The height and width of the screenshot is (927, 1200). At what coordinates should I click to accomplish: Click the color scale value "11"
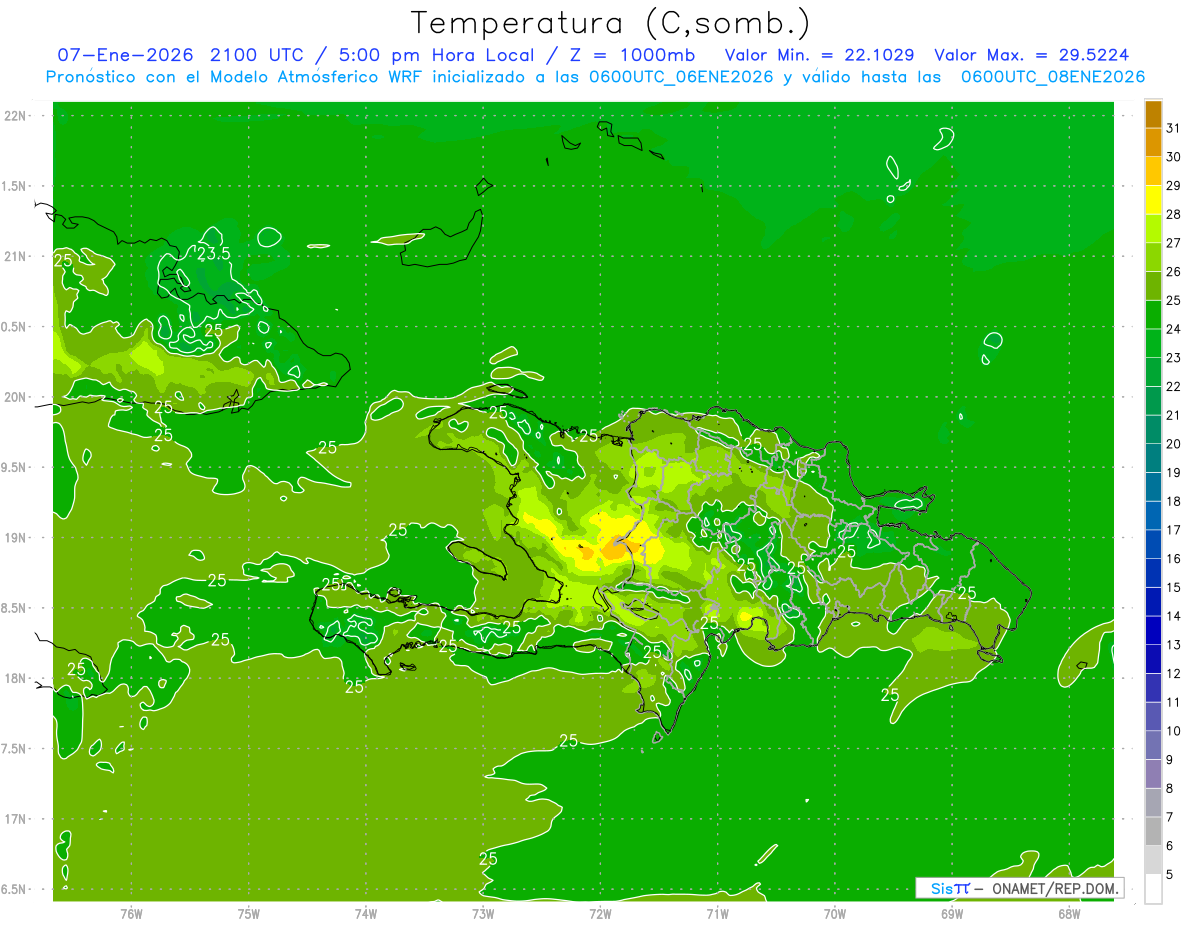(1174, 702)
